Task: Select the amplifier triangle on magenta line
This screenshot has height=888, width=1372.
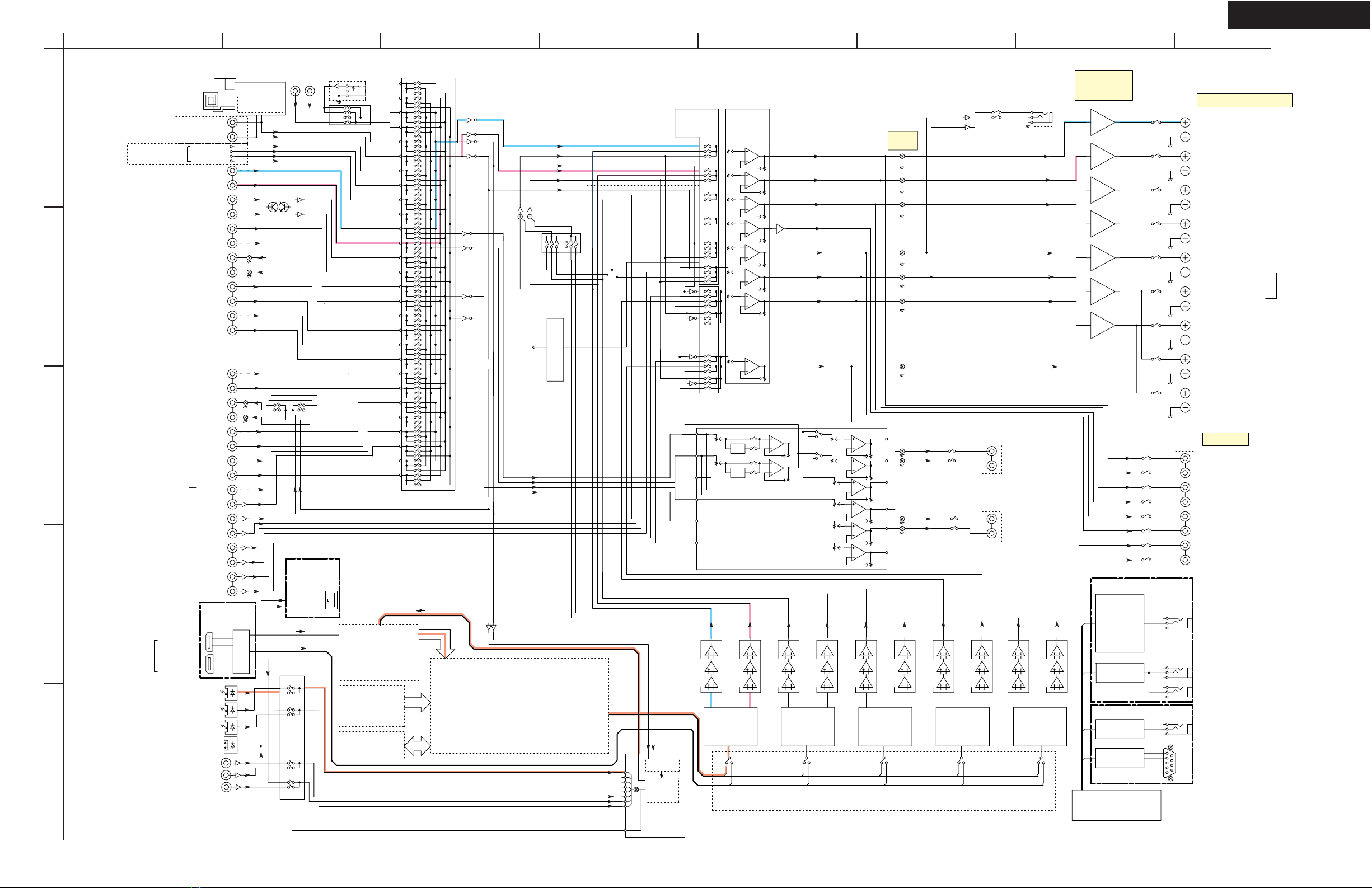Action: tap(1102, 156)
